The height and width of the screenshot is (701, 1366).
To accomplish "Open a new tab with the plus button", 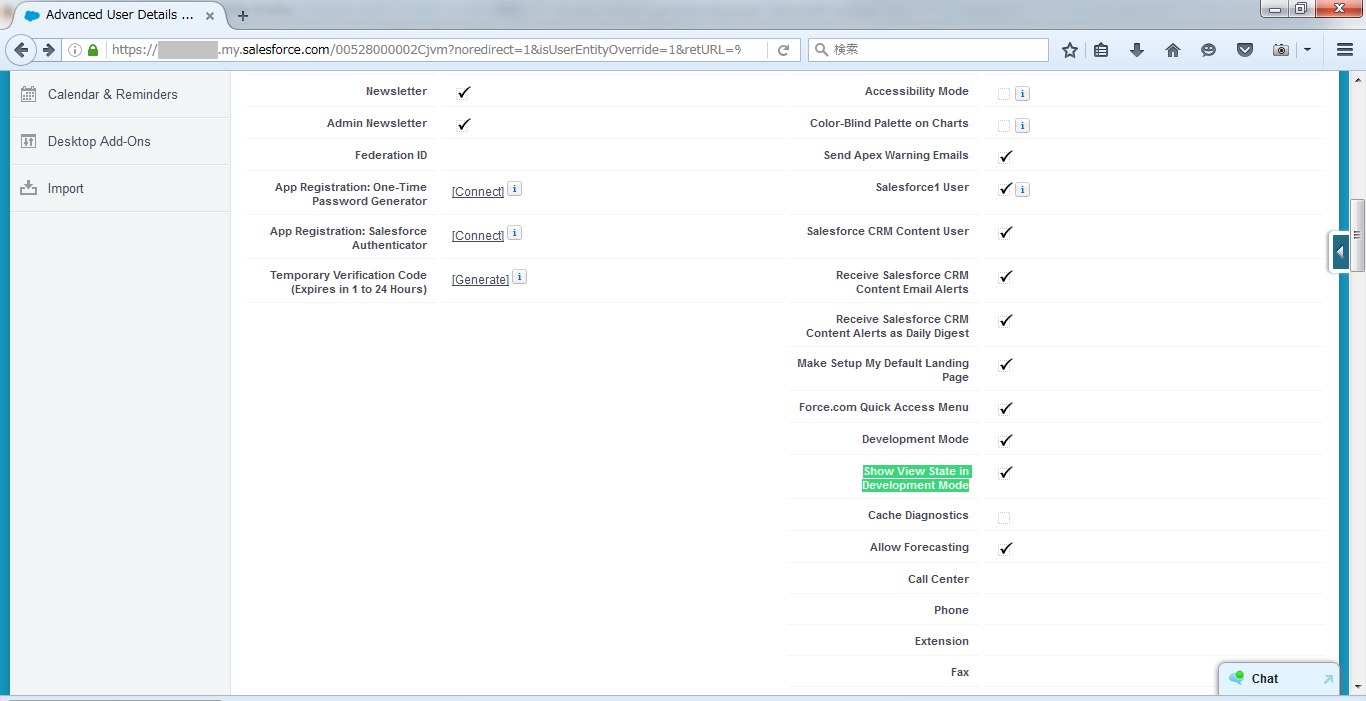I will point(243,15).
